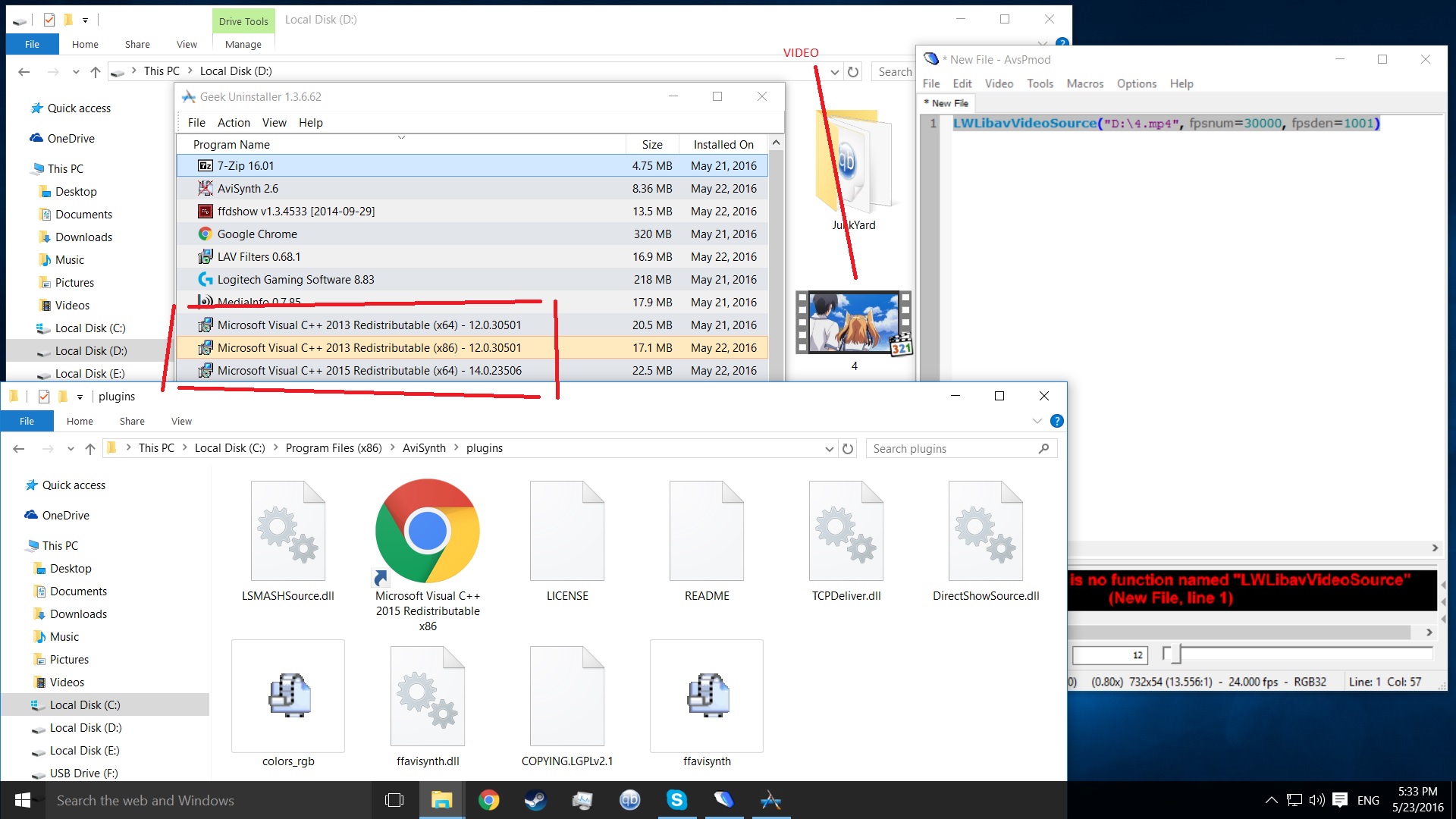1456x819 pixels.
Task: Select LSMASHSource.dll file icon
Action: coord(288,531)
